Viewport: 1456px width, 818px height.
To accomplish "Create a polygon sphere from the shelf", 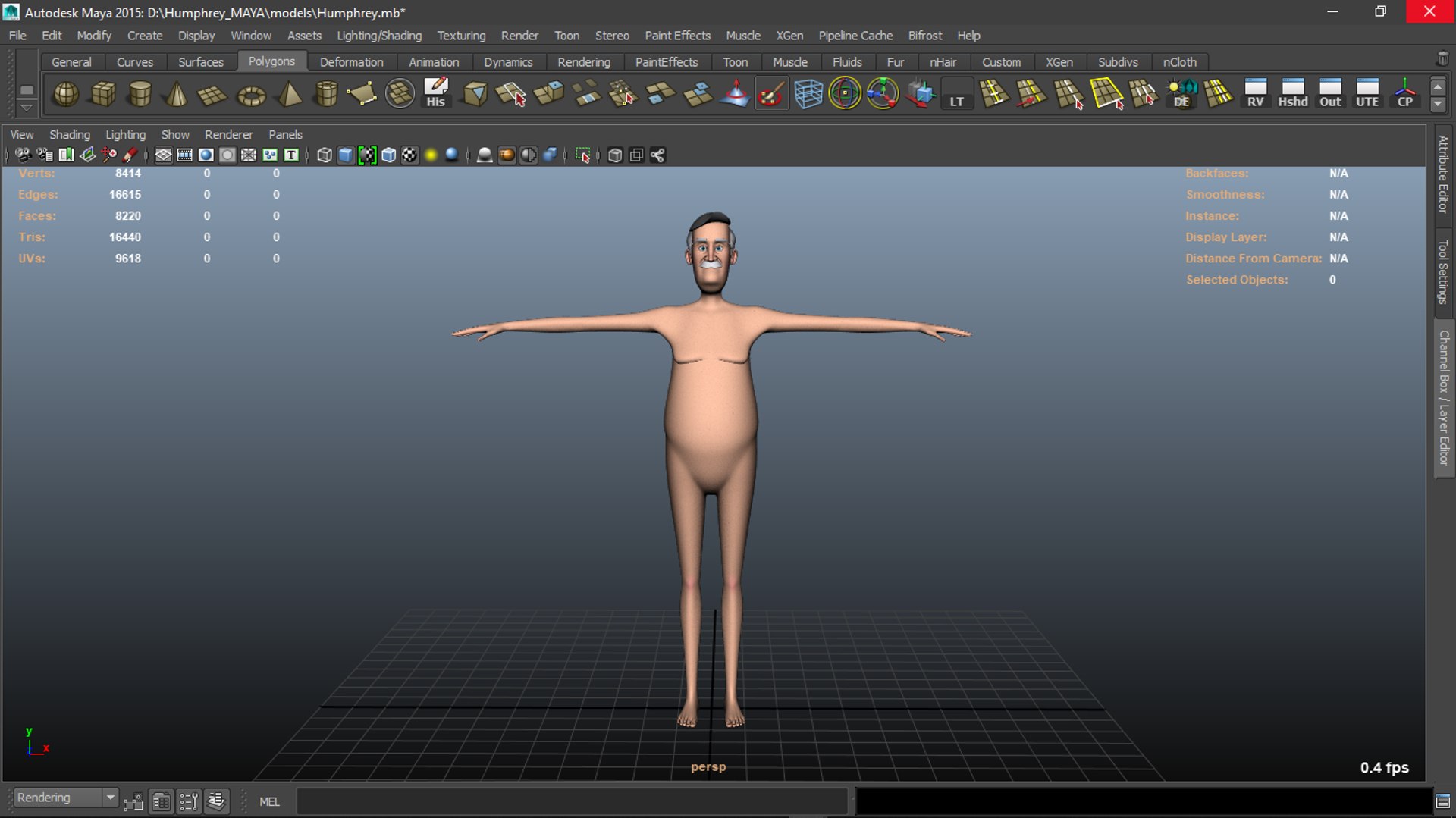I will 66,94.
